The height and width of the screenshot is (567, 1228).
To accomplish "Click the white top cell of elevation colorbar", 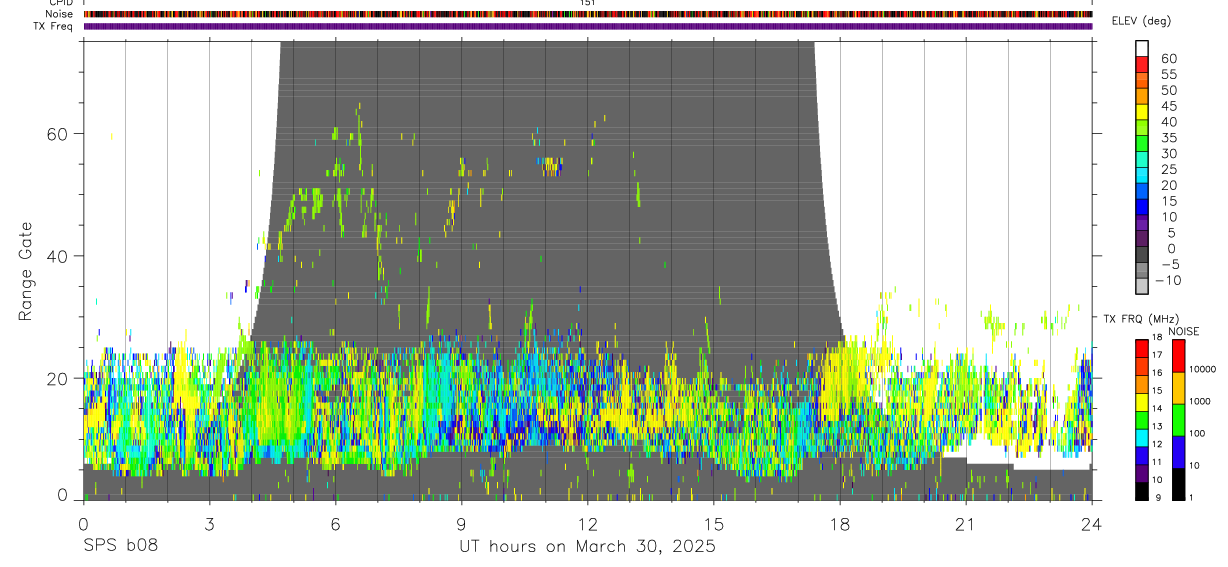I will 1142,48.
